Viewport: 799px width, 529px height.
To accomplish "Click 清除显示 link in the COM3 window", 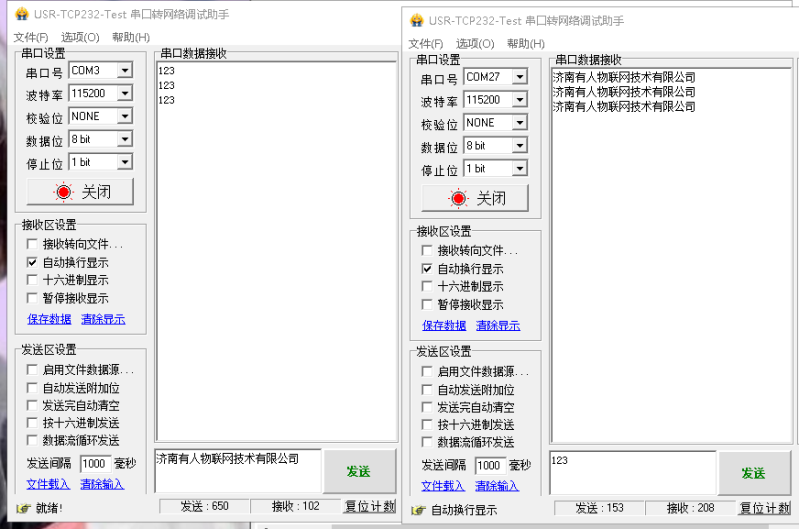I will click(x=103, y=319).
